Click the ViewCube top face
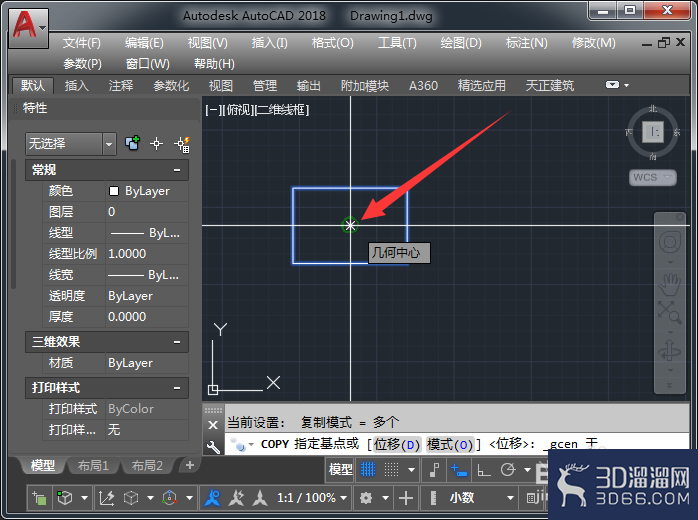This screenshot has width=698, height=520. pos(653,132)
